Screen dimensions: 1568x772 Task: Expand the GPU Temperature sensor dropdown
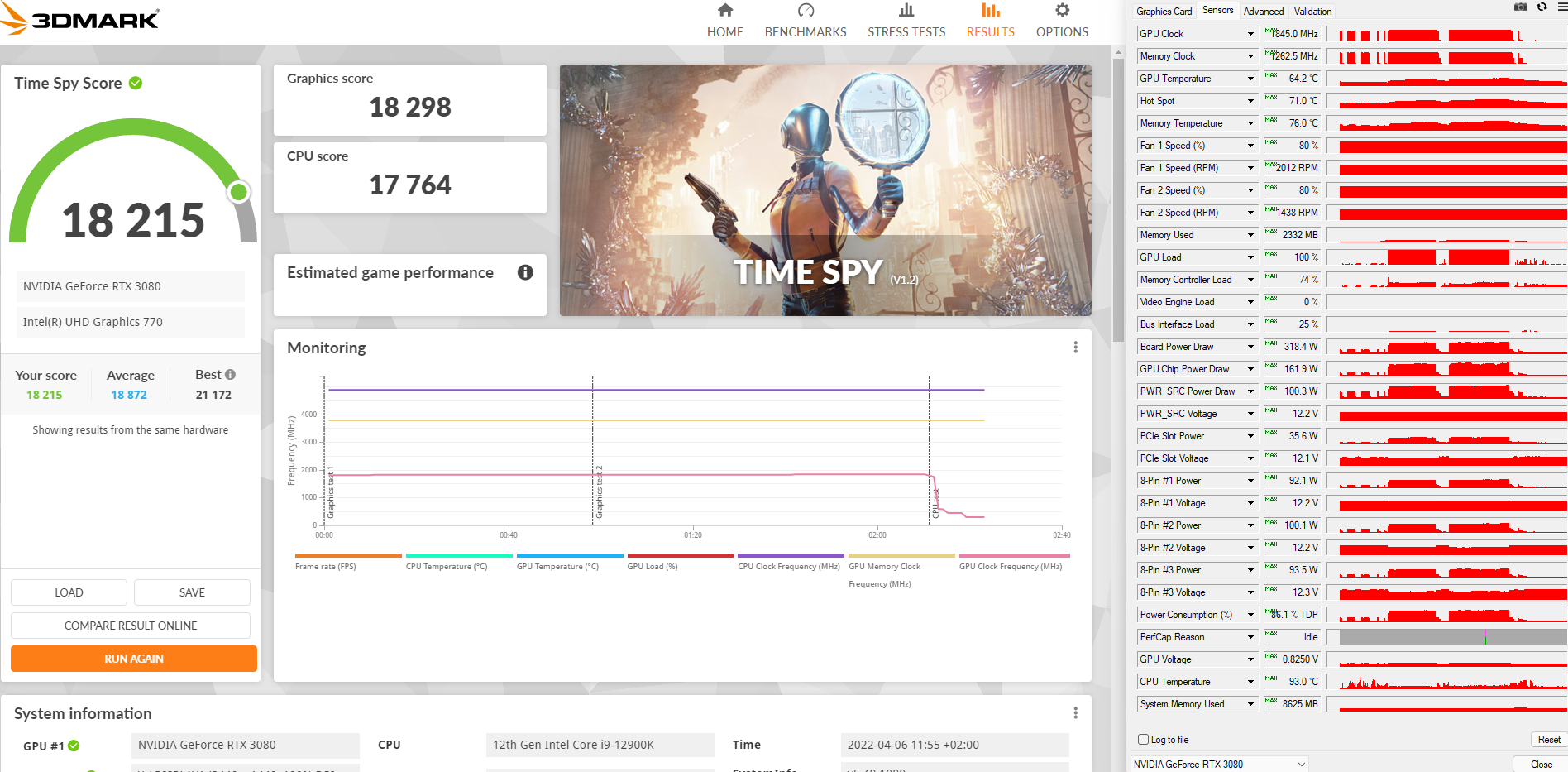point(1250,79)
